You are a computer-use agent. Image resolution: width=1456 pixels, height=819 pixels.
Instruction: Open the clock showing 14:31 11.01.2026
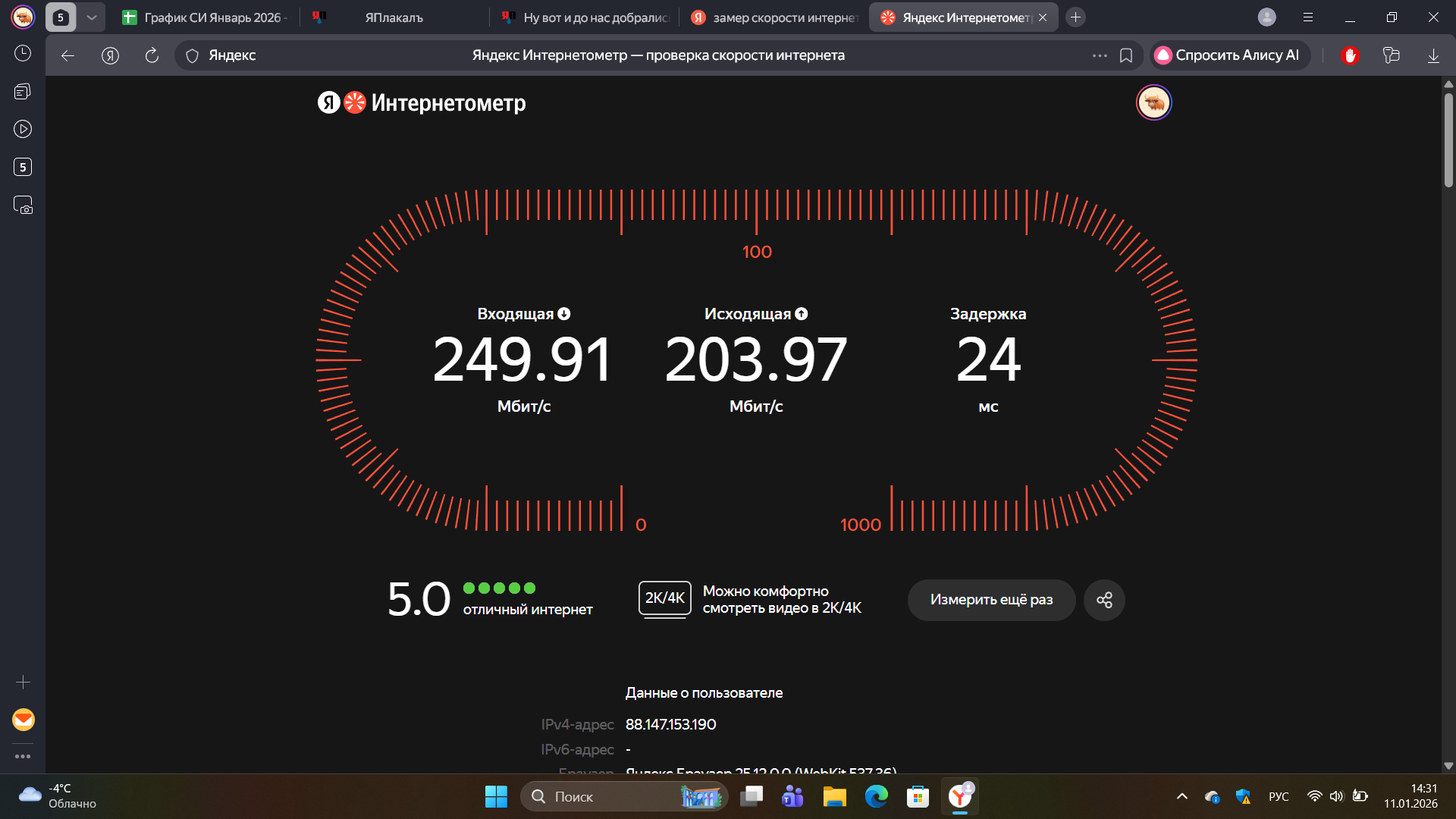click(1410, 796)
